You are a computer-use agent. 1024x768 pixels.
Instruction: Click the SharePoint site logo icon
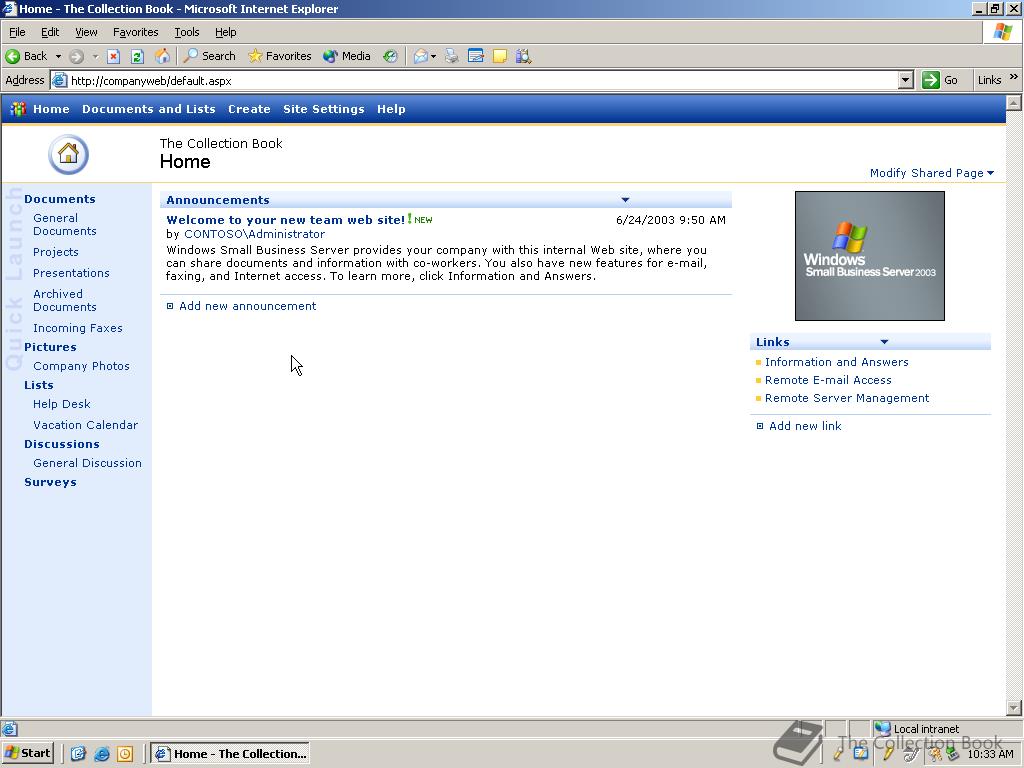[x=18, y=109]
